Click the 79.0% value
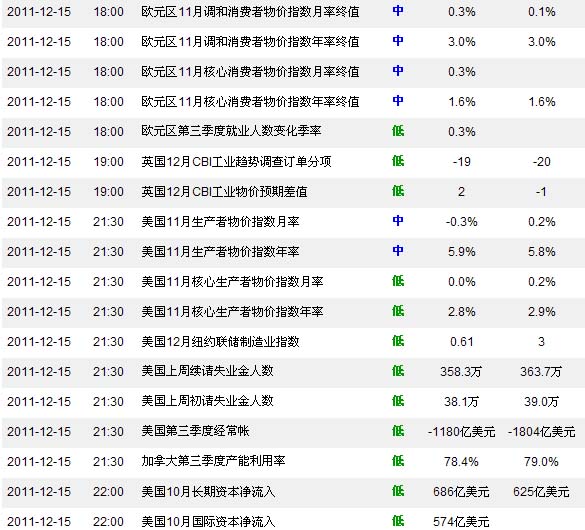585x530 pixels. tap(541, 462)
